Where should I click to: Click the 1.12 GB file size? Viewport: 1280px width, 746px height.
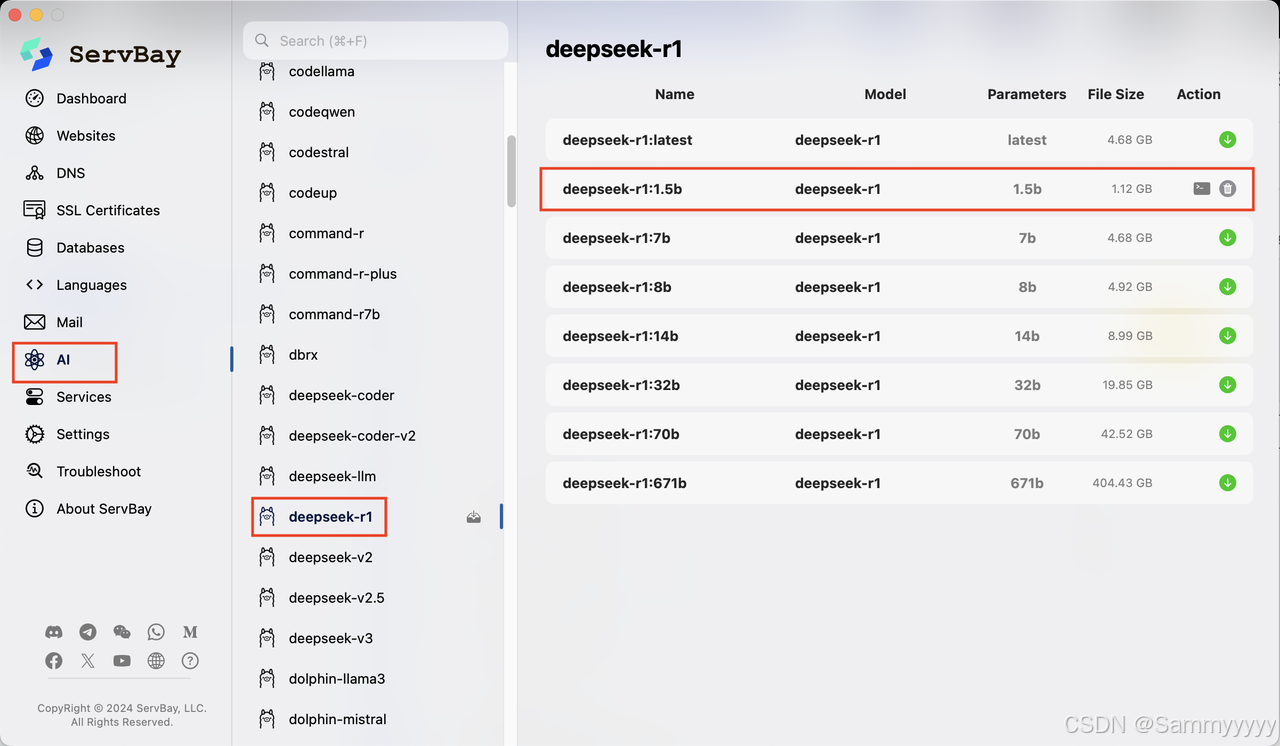click(x=1132, y=189)
